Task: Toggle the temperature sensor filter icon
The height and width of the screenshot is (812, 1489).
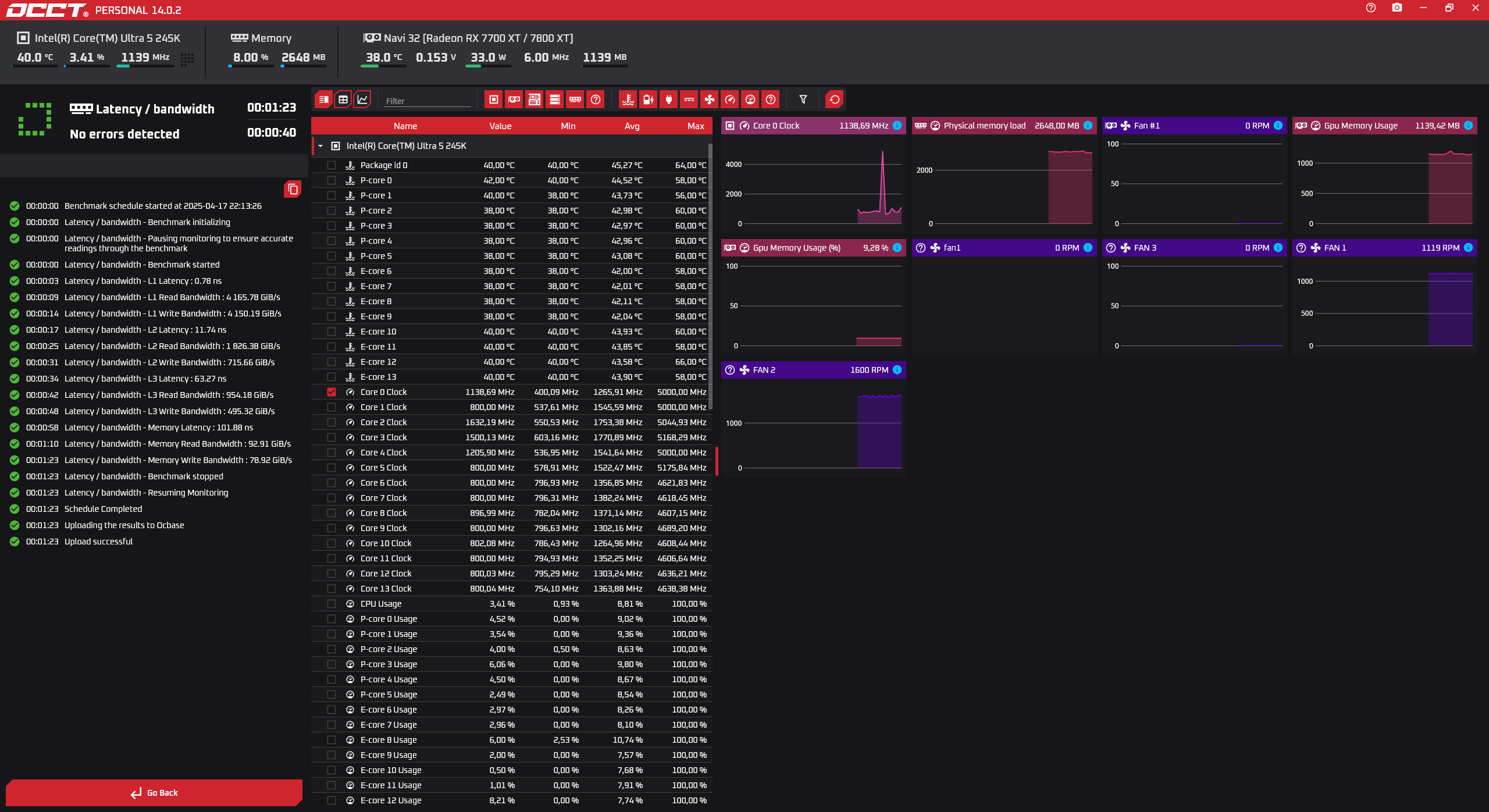Action: click(x=628, y=99)
